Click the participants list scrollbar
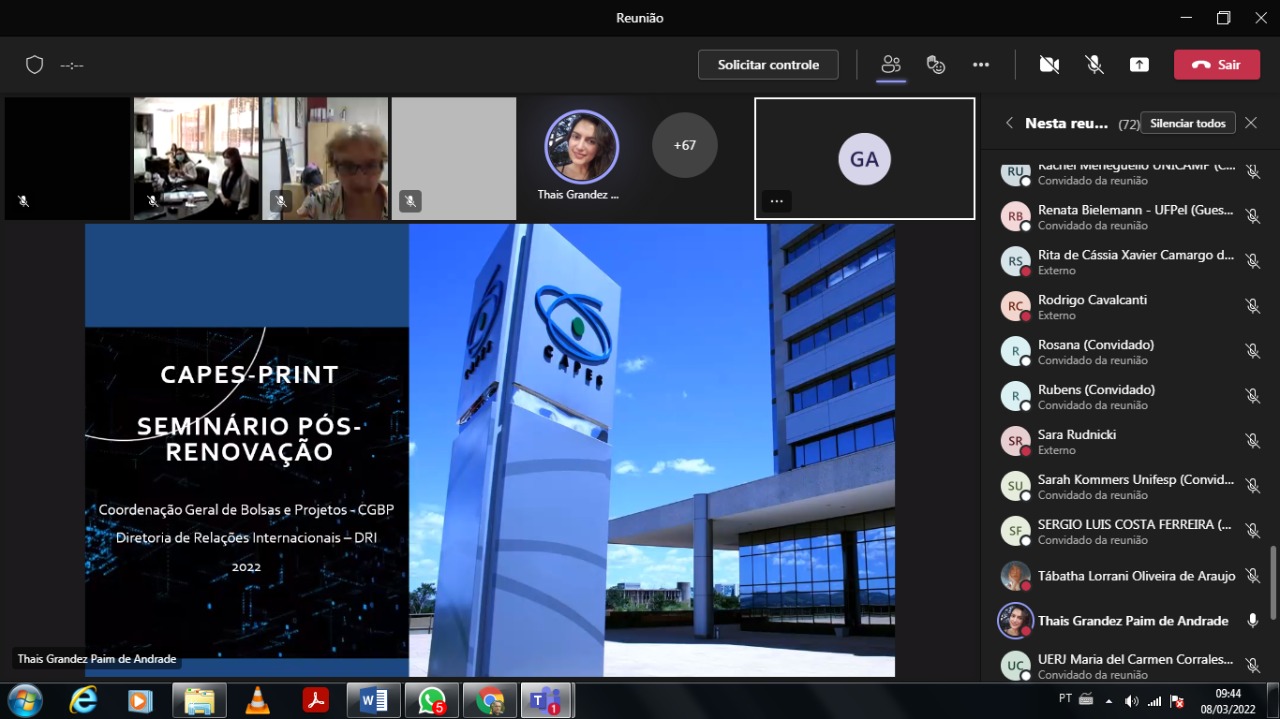 (1273, 582)
